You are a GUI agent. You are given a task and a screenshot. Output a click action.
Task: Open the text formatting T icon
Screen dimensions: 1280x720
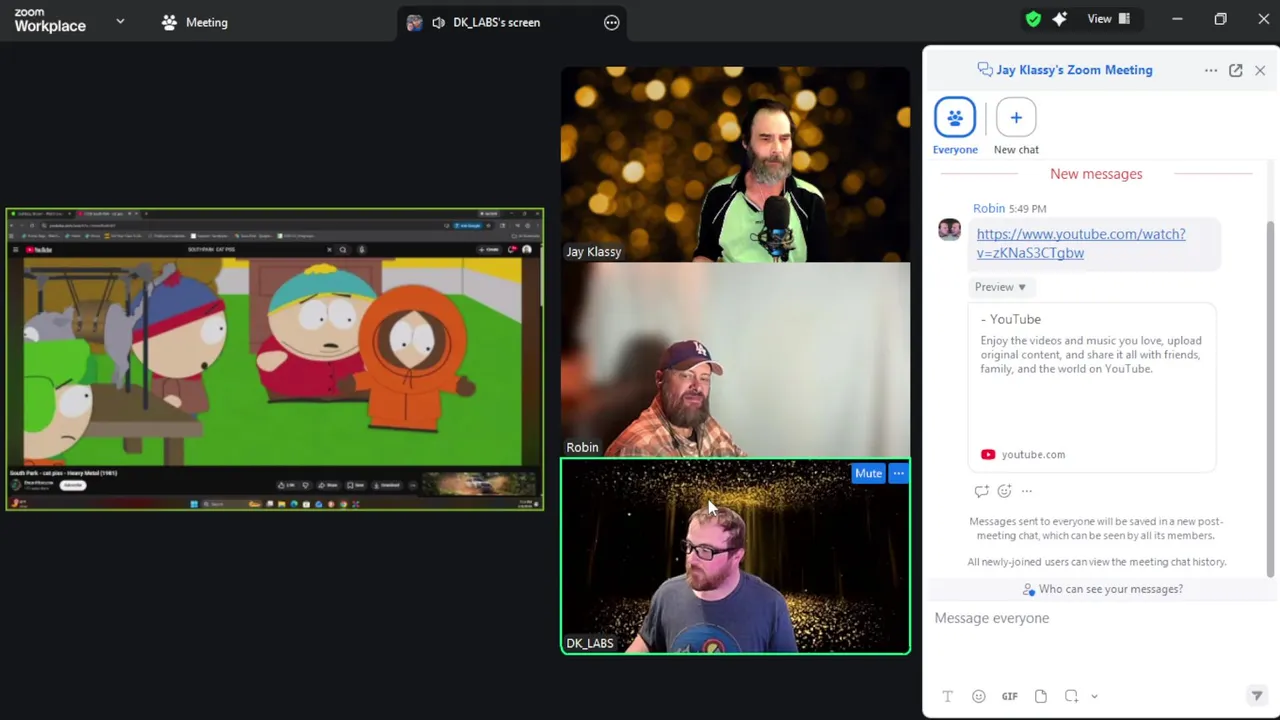click(x=947, y=696)
